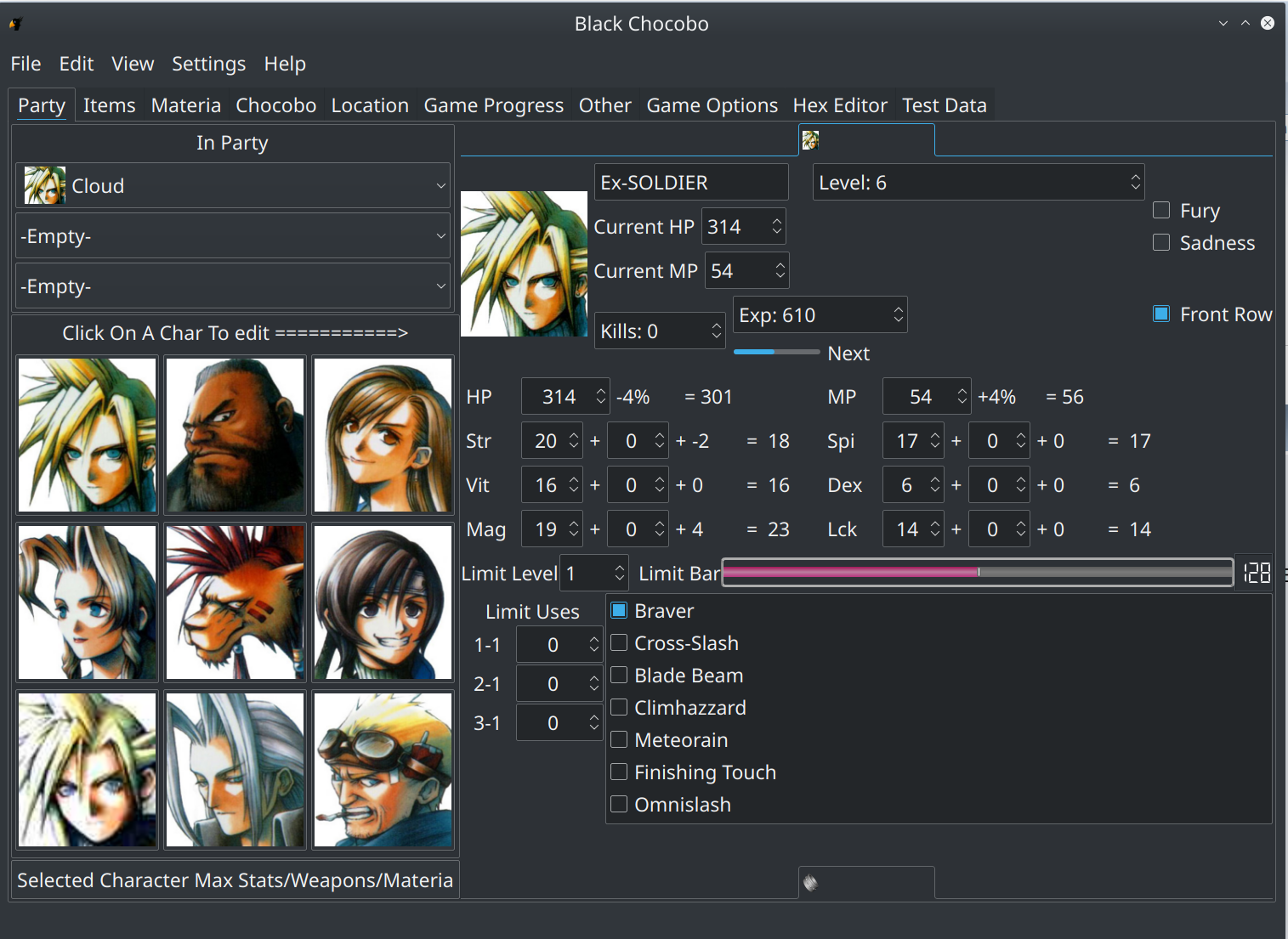Viewport: 1288px width, 939px height.
Task: Click Yuffie's character portrait
Action: coord(383,602)
